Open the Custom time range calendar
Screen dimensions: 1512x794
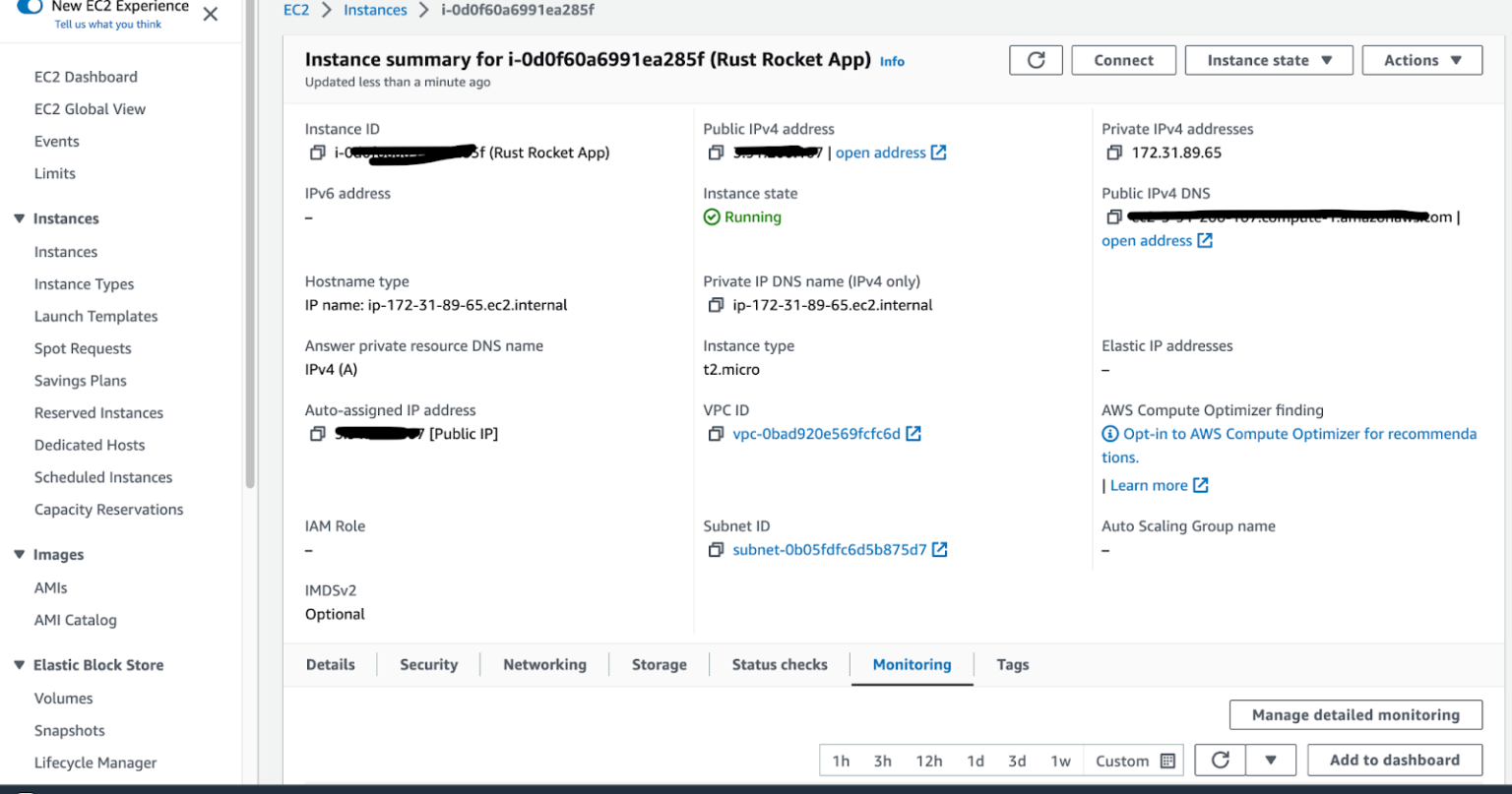1168,761
